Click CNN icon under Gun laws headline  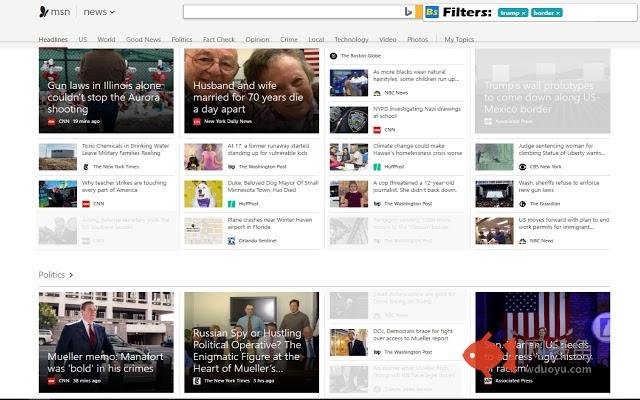51,121
